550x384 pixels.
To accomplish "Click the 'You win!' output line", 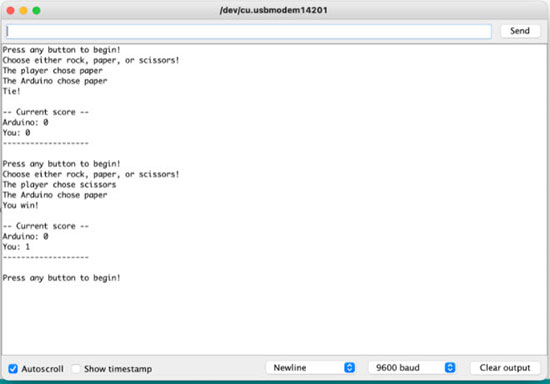I will point(20,205).
